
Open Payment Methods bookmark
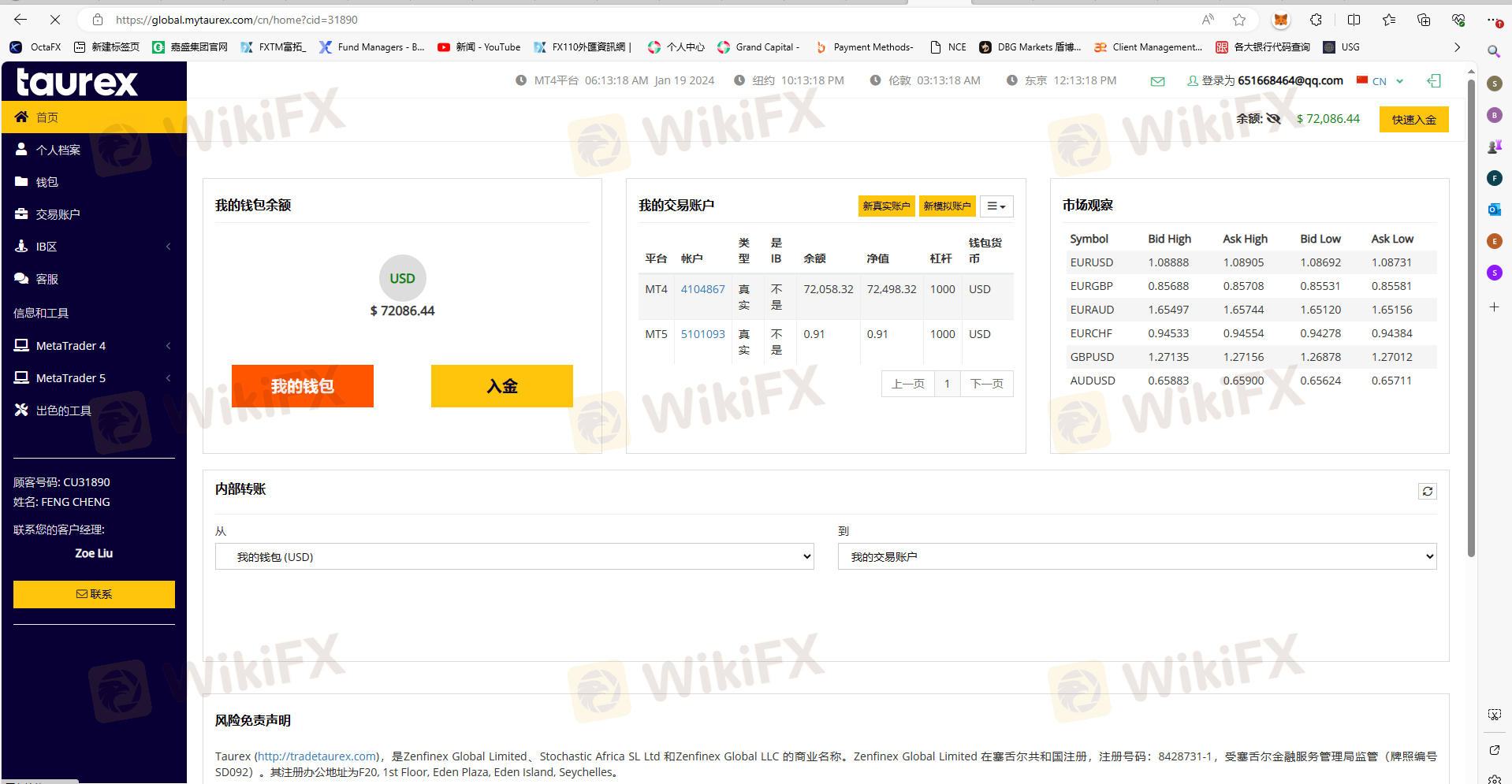[x=864, y=47]
